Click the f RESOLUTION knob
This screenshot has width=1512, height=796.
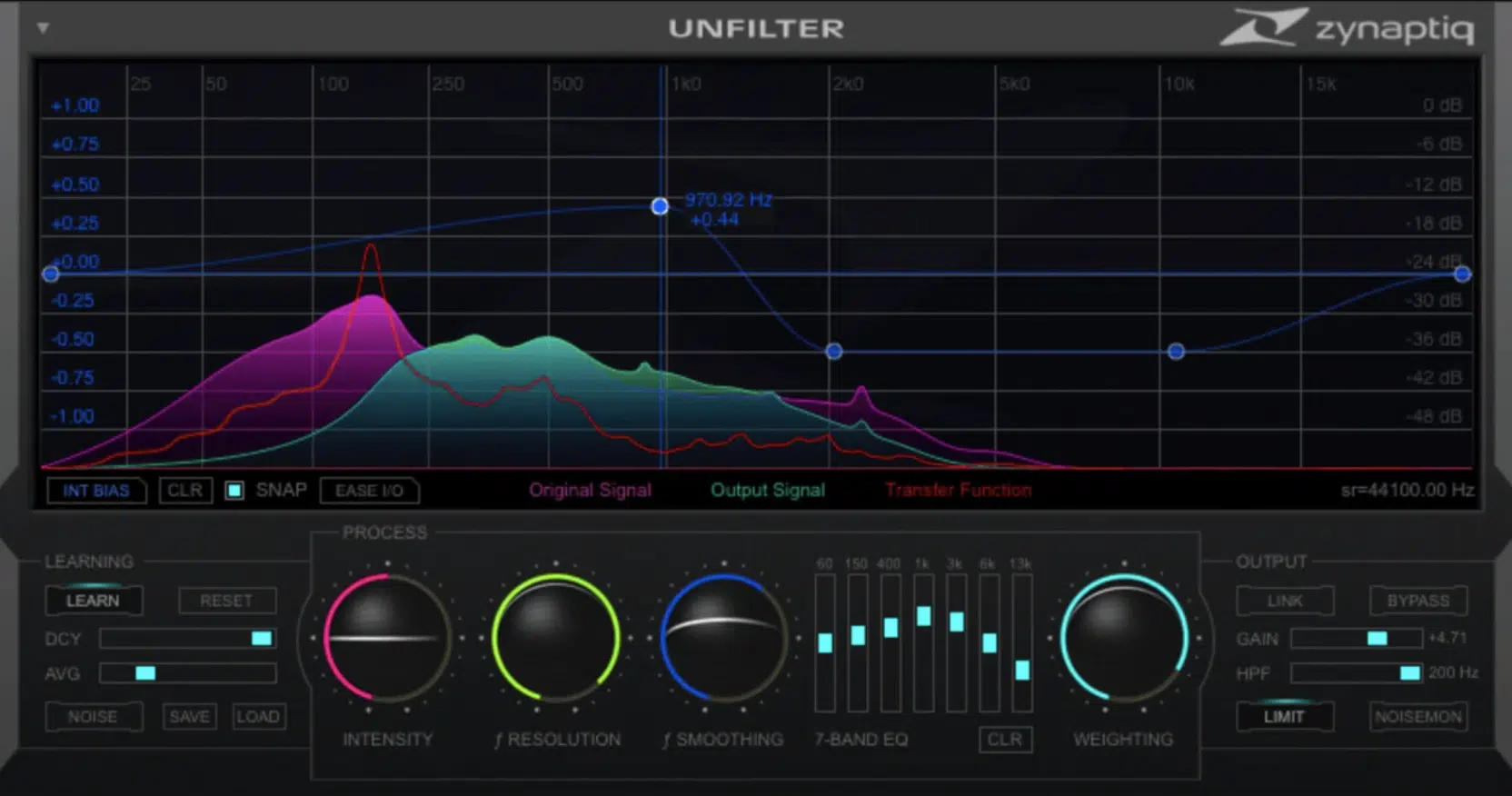click(556, 638)
